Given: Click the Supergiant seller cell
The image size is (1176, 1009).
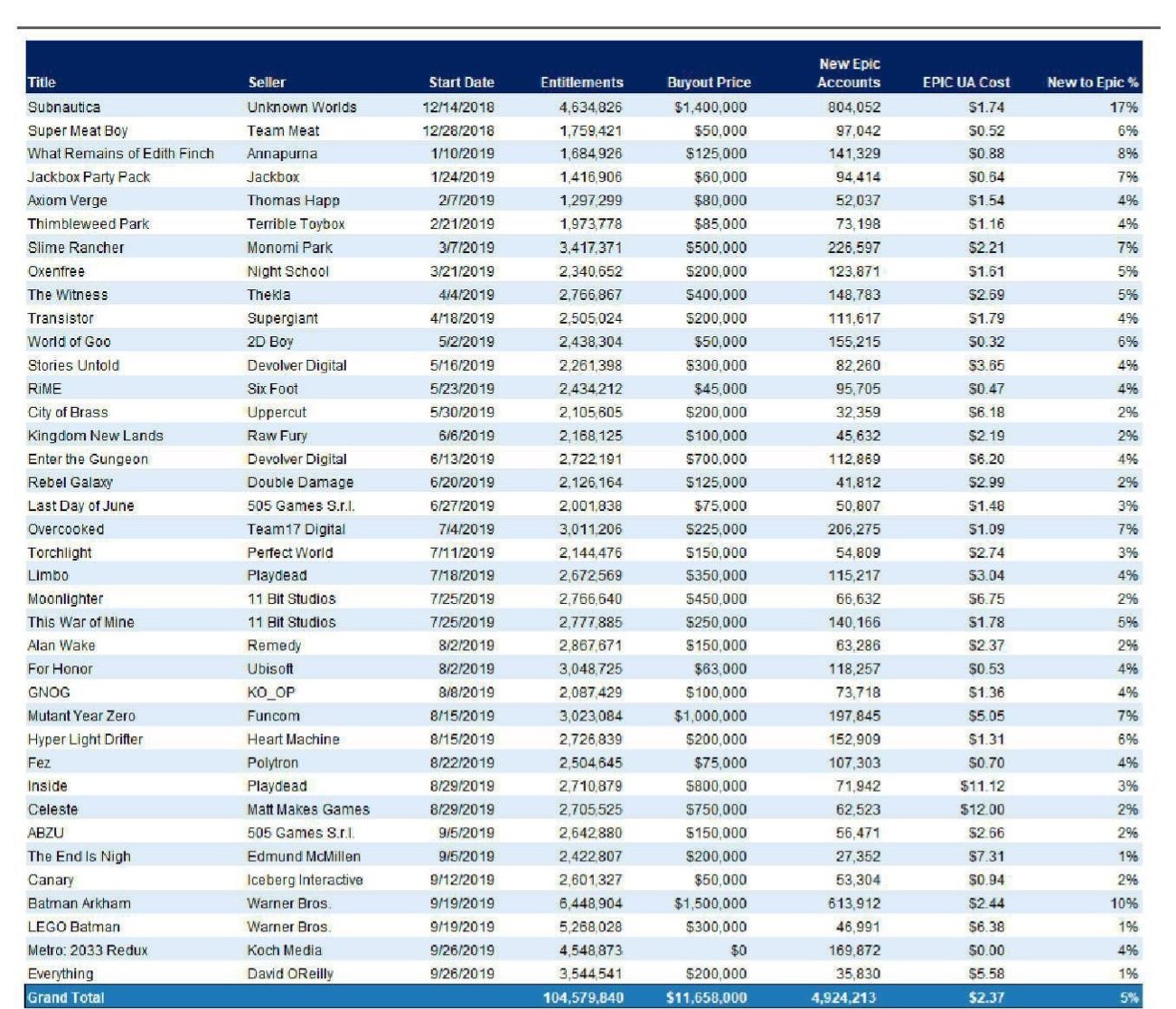Looking at the screenshot, I should [282, 318].
